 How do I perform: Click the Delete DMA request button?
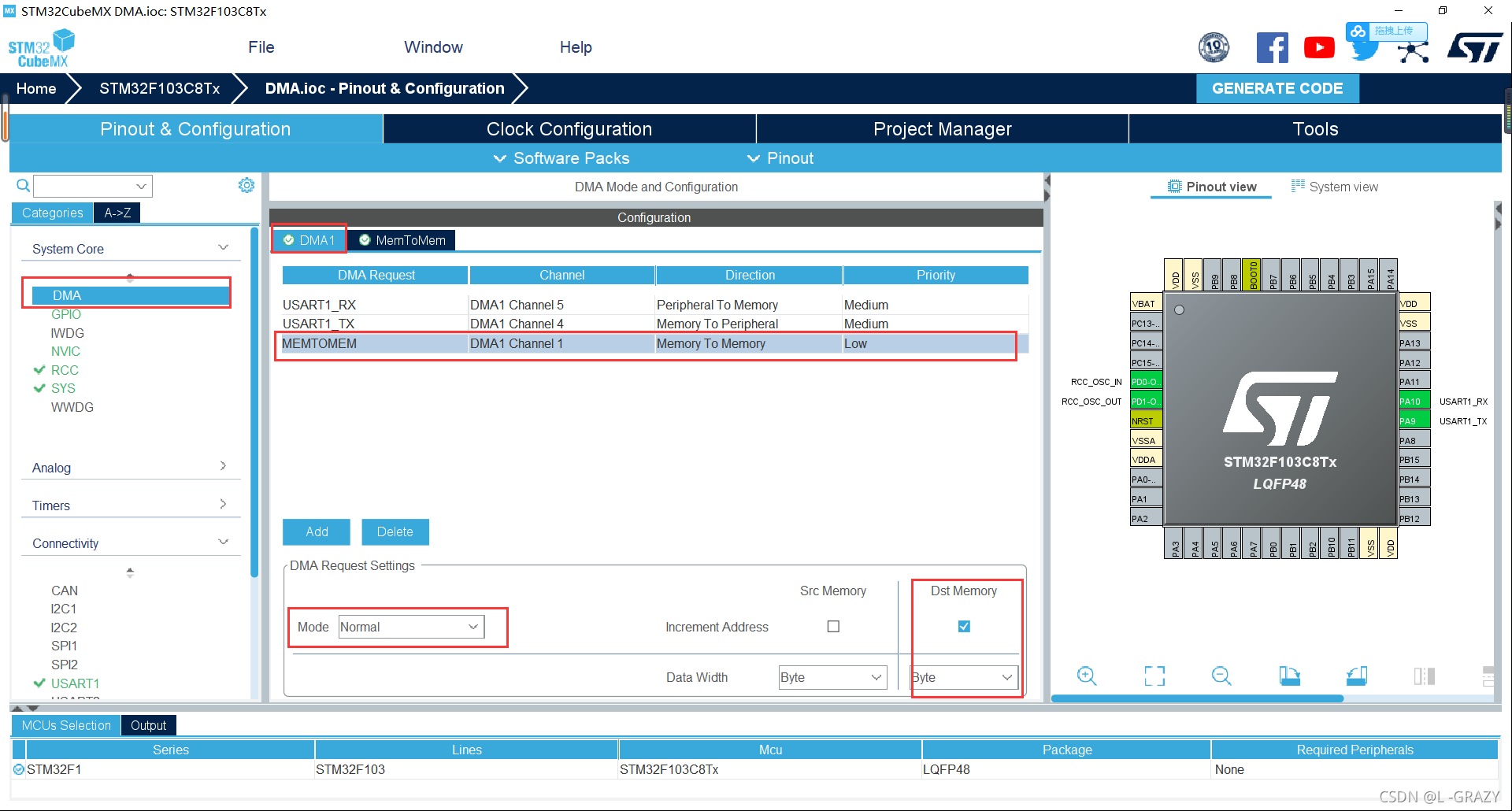395,532
